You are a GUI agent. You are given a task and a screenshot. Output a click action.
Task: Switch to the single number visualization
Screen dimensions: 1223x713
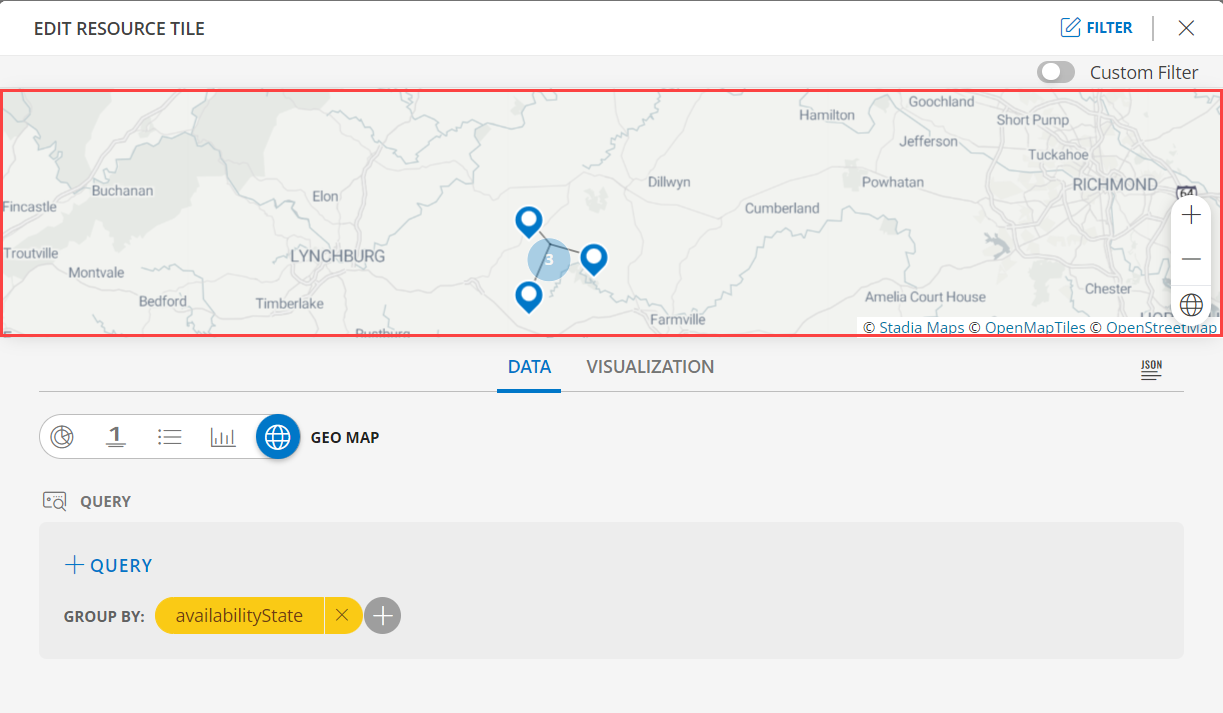coord(116,436)
